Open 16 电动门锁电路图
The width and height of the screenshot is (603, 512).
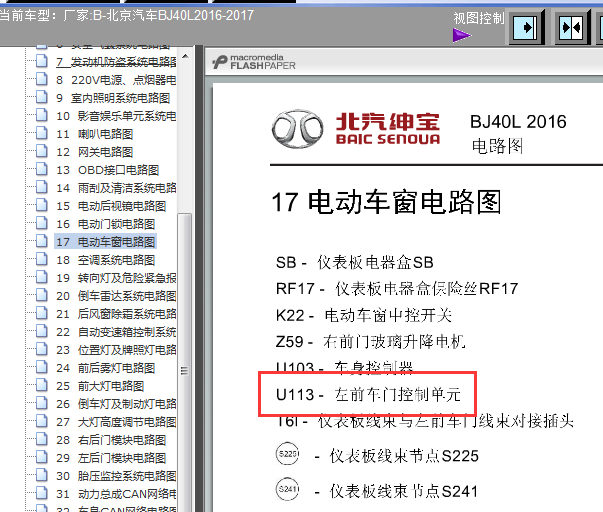point(106,224)
